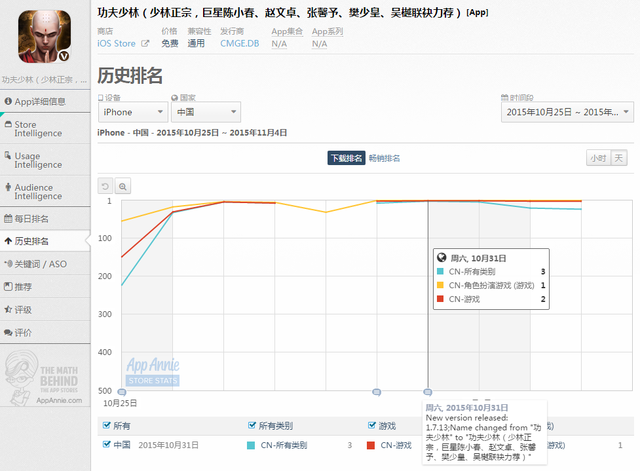640x471 pixels.
Task: Click the star icon beside 评级
Action: (8, 309)
